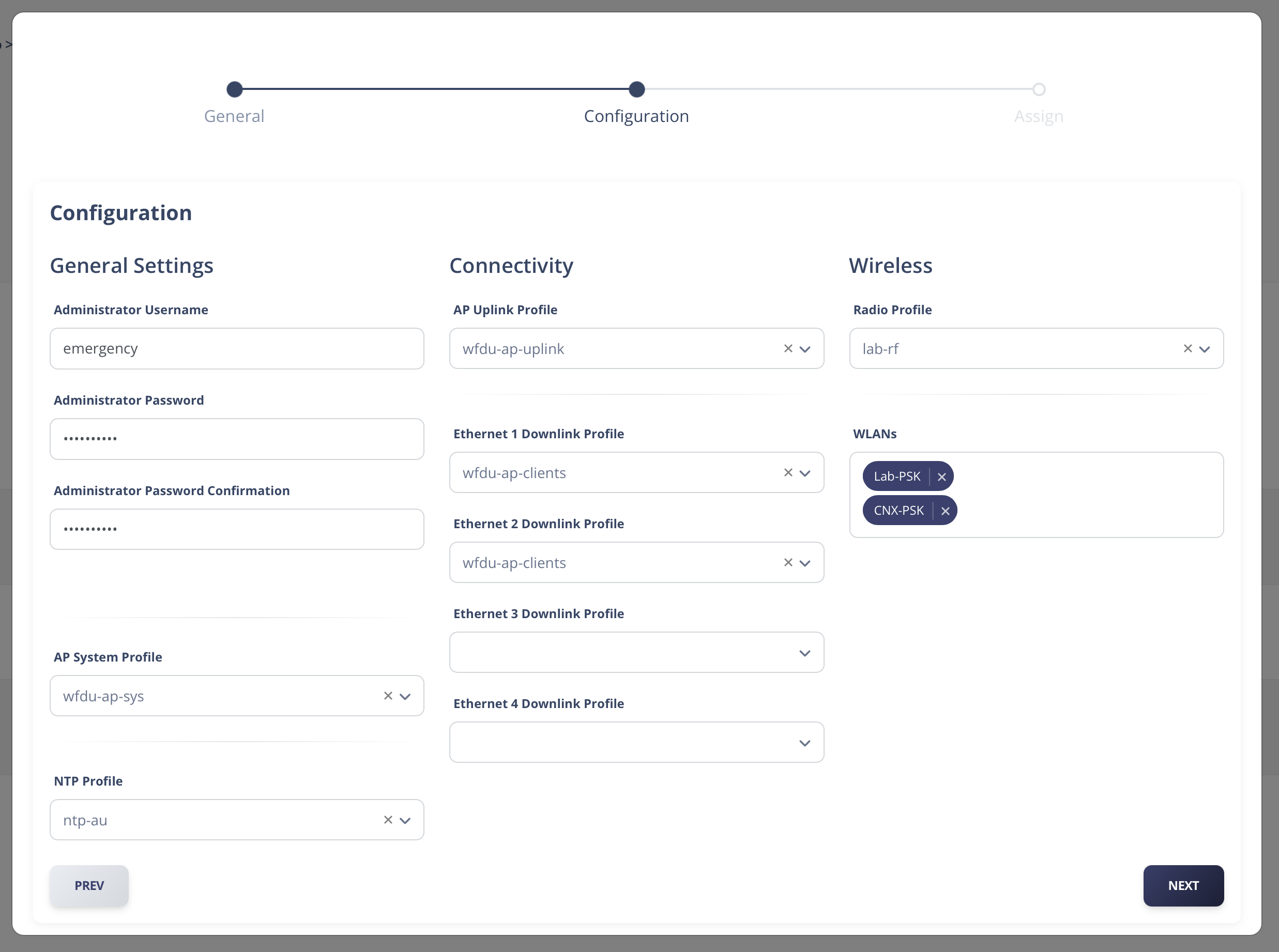The height and width of the screenshot is (952, 1279).
Task: Jump to the Assign wizard step
Action: tap(1039, 89)
